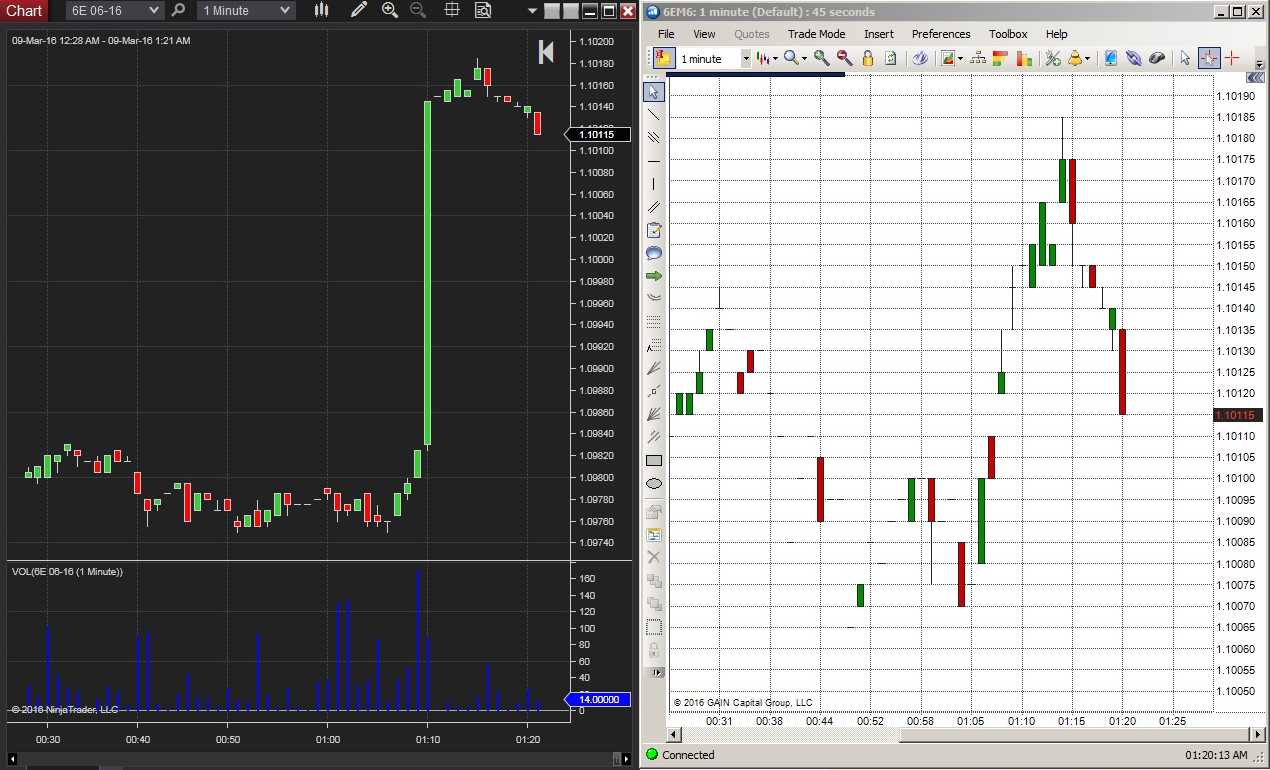Toggle the highlighted crosshair cursor mode
1270x770 pixels.
point(1208,59)
